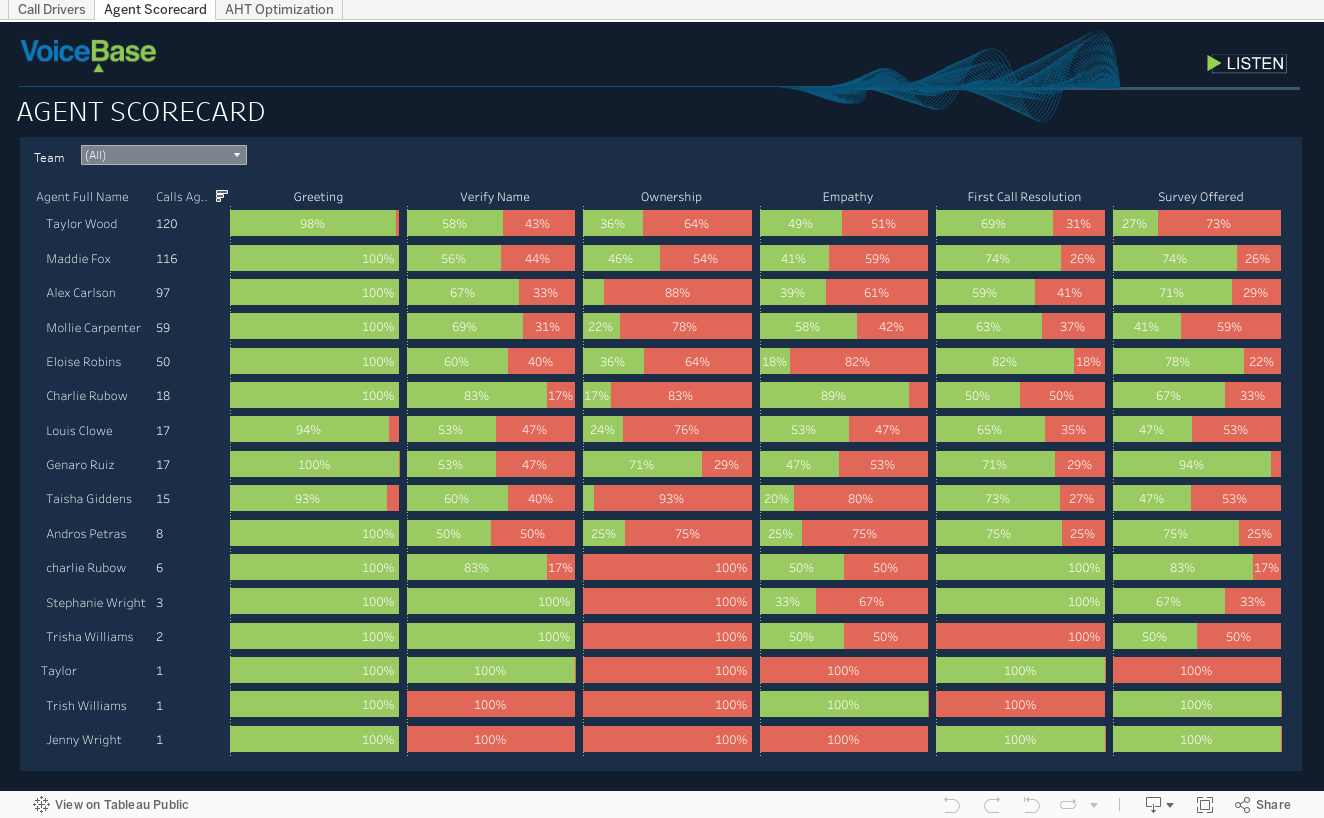Select agent name Trish Williams
The image size is (1324, 818).
coord(86,706)
